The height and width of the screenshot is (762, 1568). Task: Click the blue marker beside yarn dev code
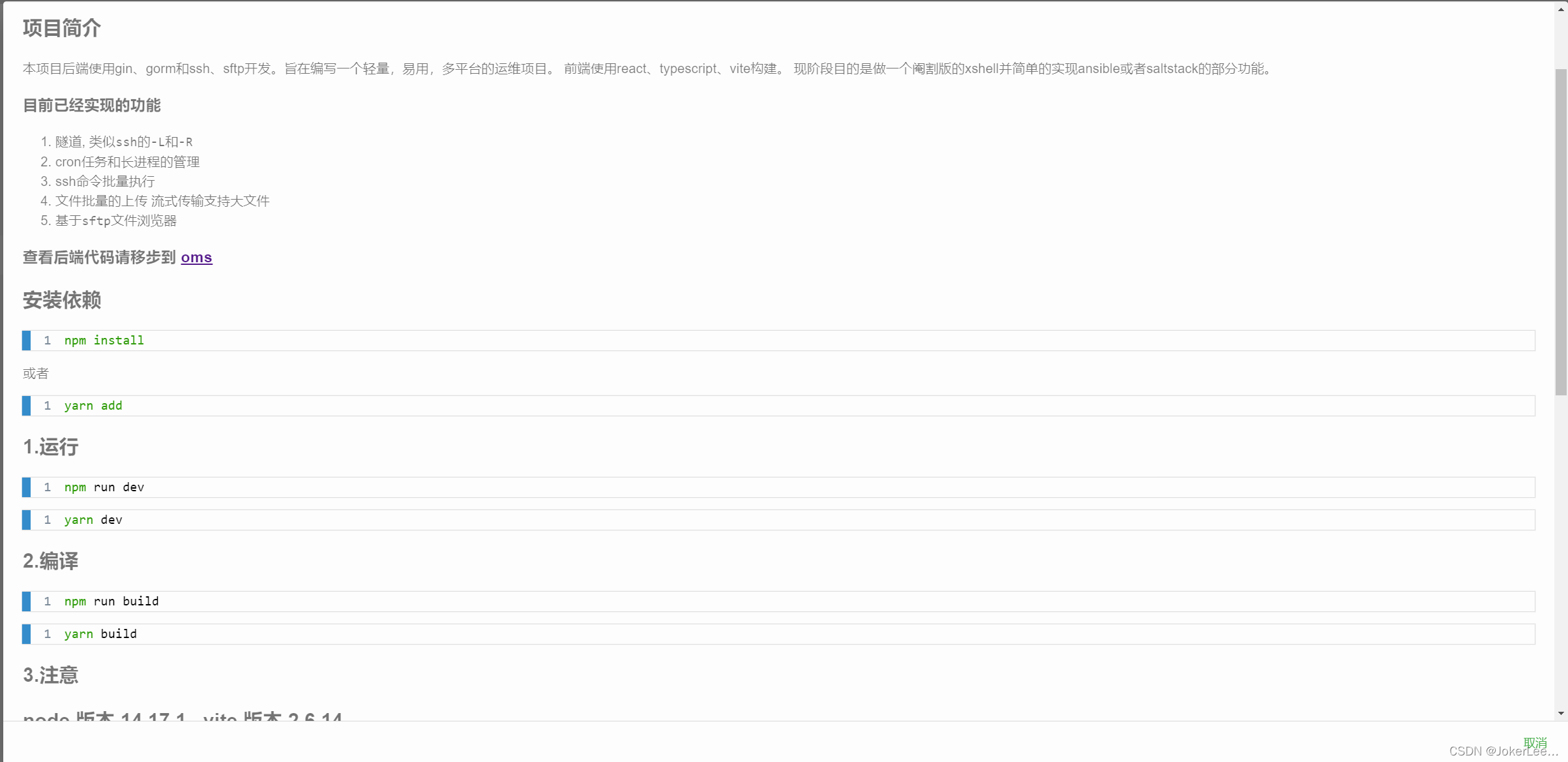click(27, 519)
